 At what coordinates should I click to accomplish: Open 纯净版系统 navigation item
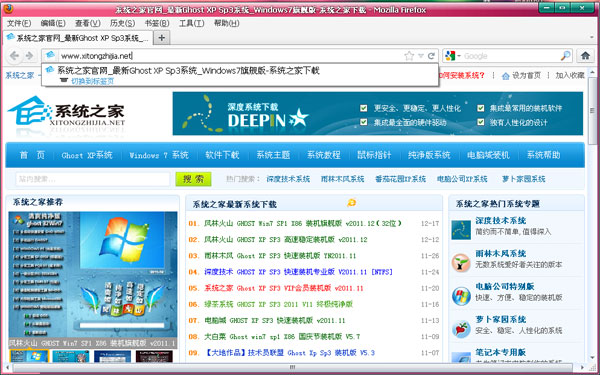pos(429,155)
